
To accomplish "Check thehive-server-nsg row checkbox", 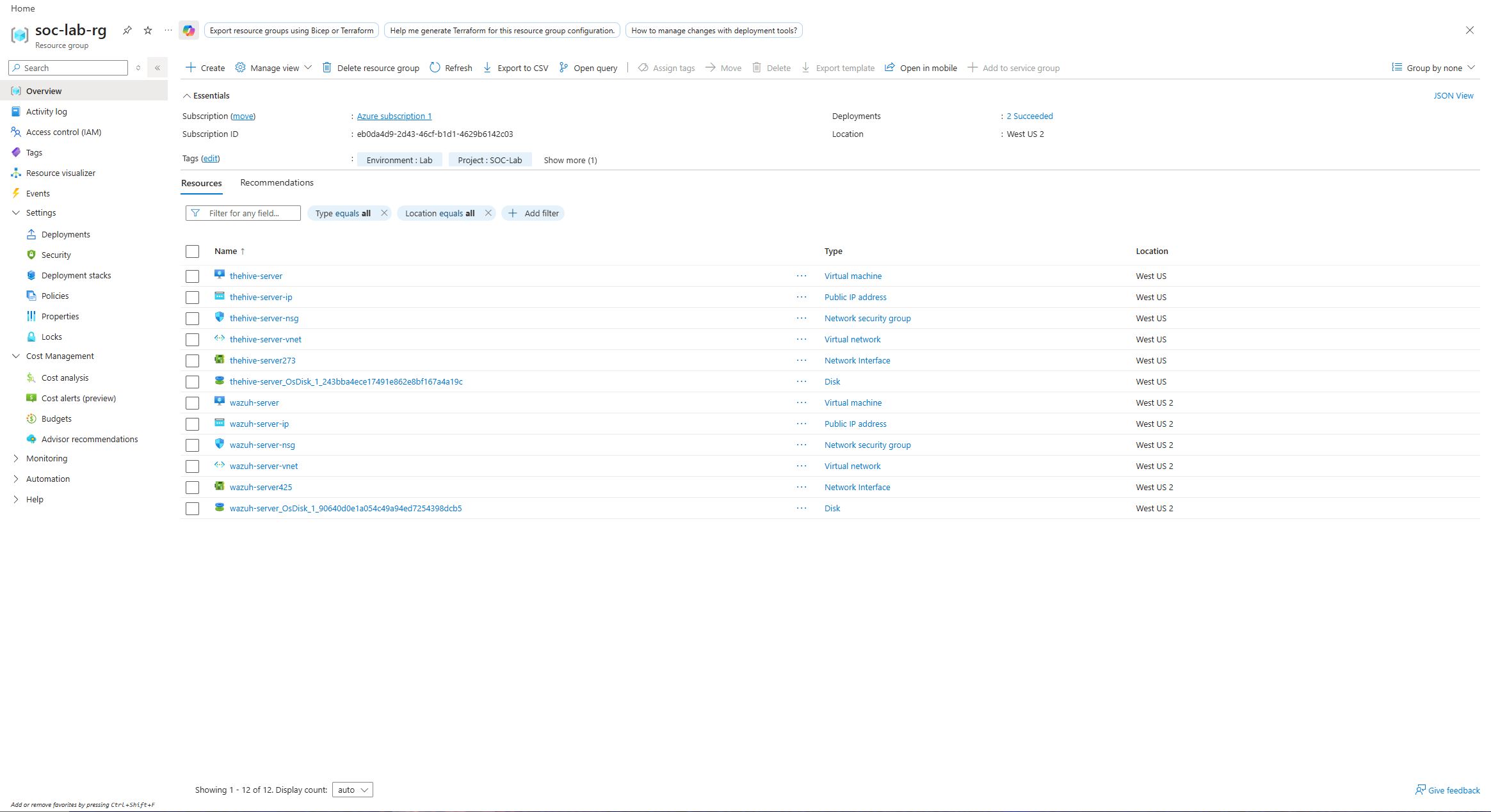I will pos(192,319).
